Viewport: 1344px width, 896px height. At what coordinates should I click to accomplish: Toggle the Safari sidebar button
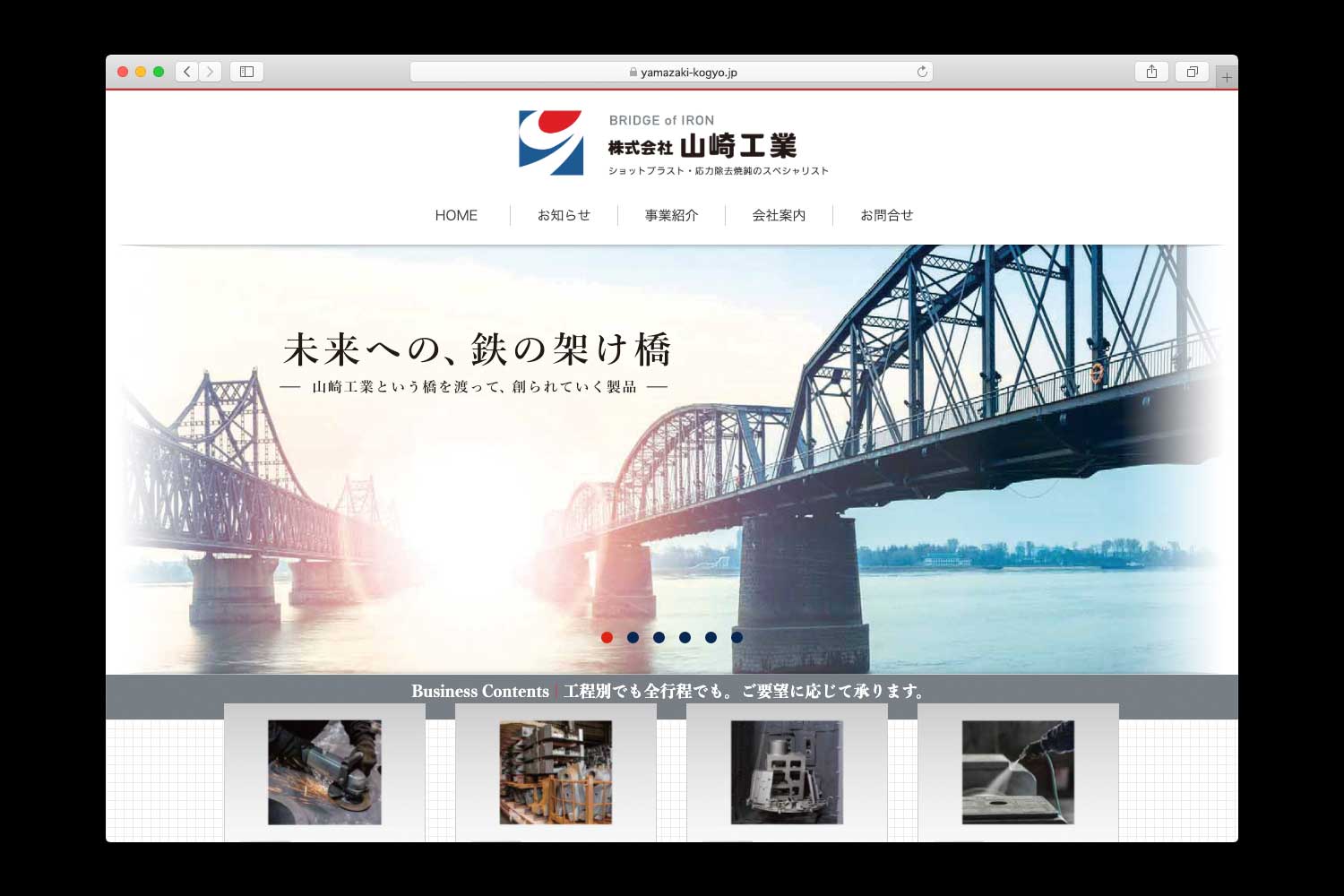pyautogui.click(x=246, y=72)
